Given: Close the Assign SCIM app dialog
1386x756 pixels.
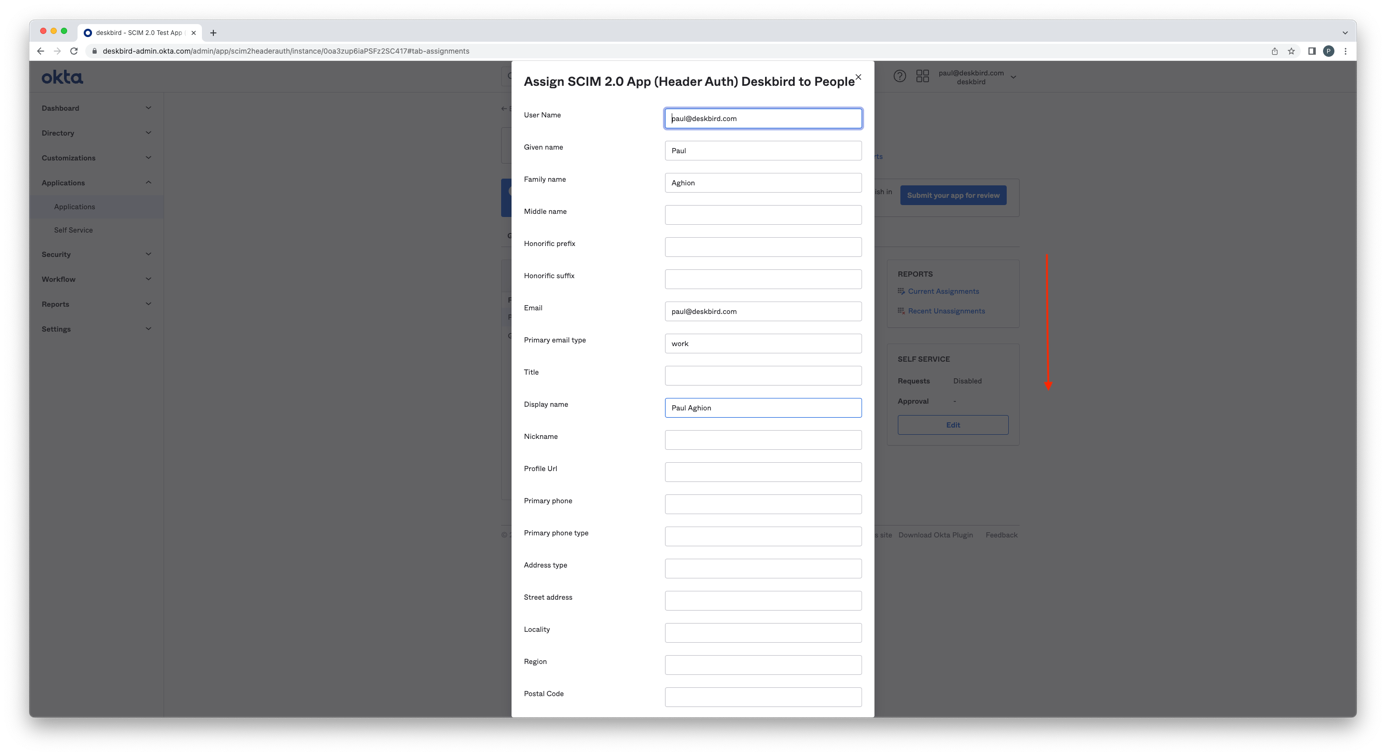Looking at the screenshot, I should tap(858, 77).
